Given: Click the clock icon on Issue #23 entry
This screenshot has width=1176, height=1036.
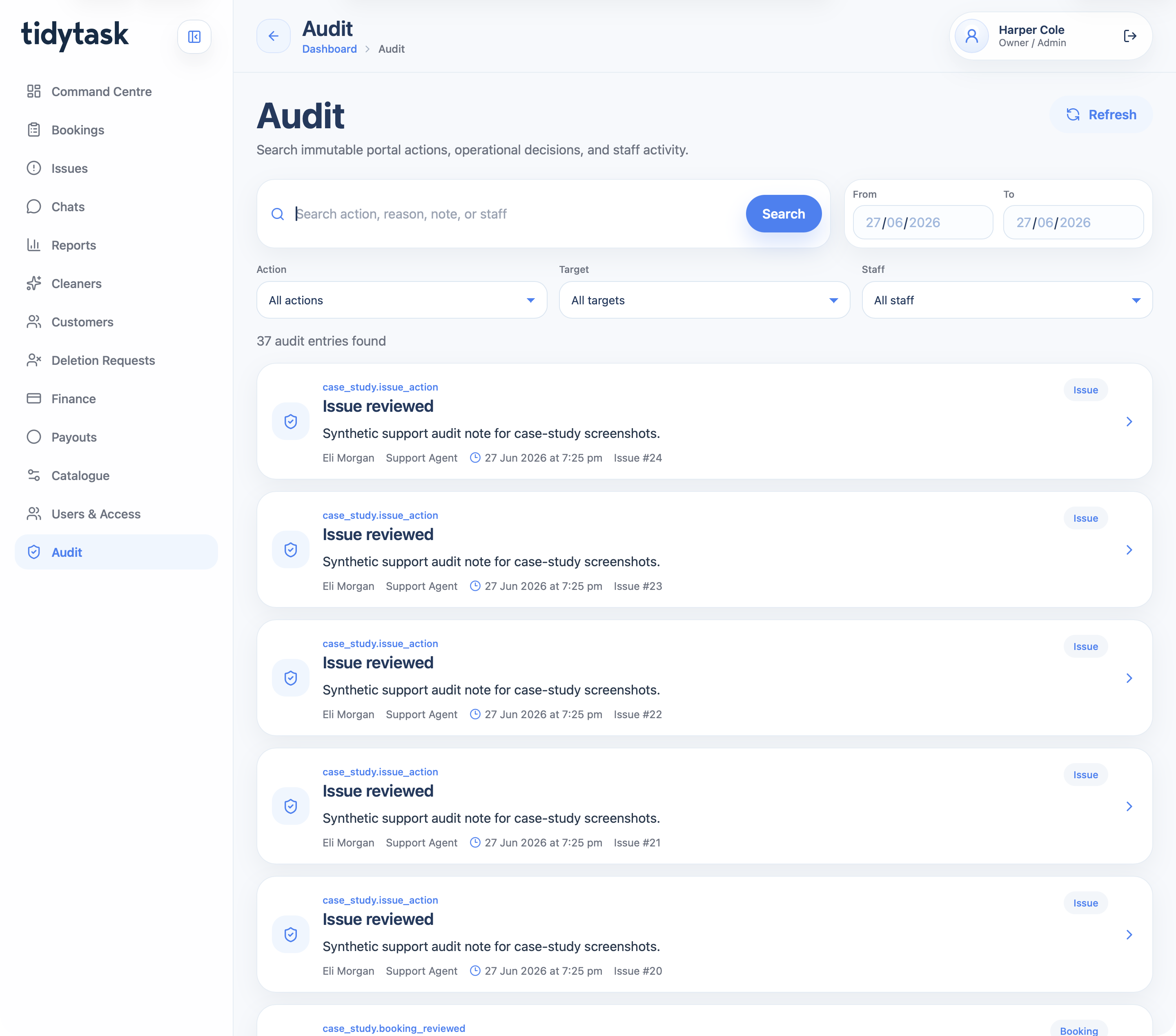Looking at the screenshot, I should [x=475, y=586].
